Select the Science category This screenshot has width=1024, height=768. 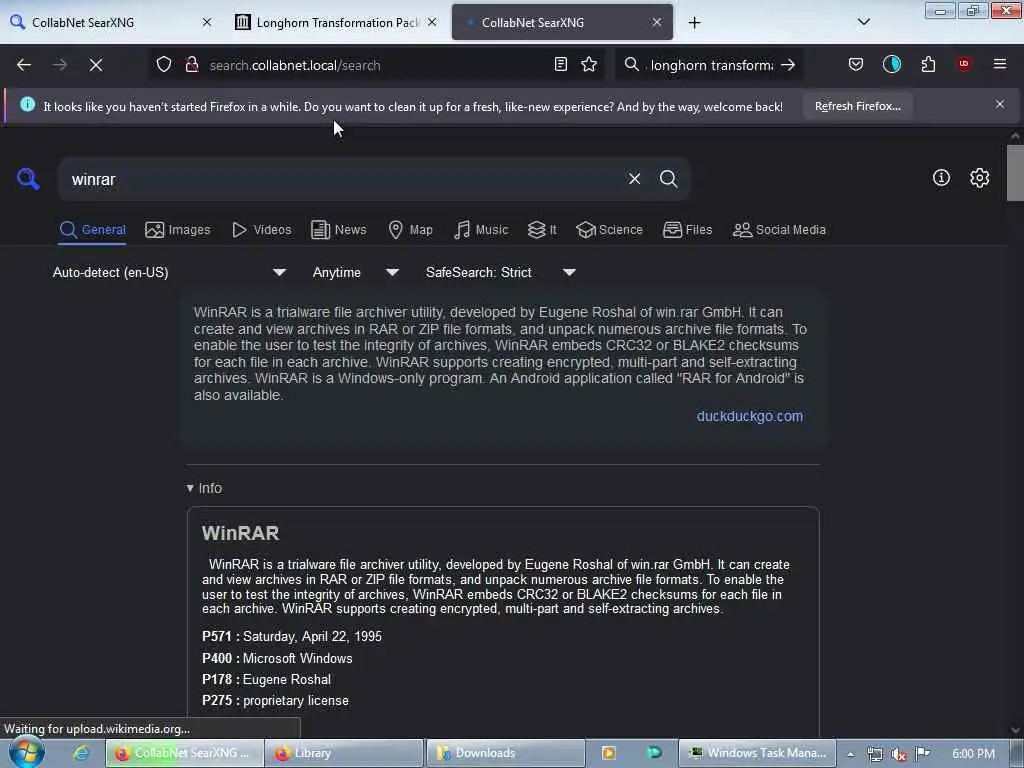[x=609, y=230]
